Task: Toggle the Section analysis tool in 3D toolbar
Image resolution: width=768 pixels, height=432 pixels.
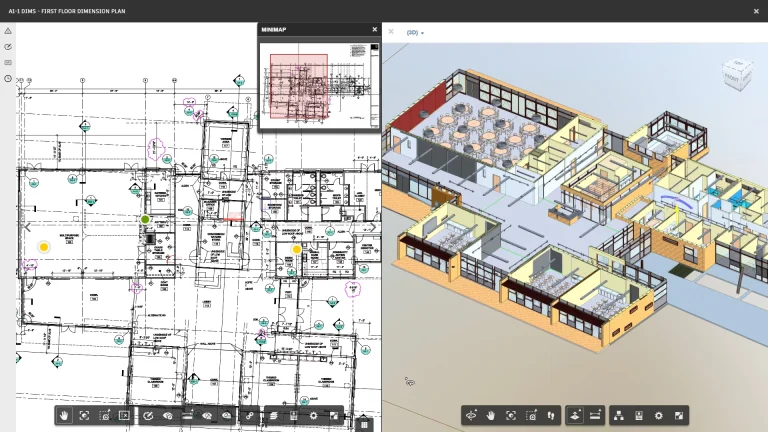Action: tap(575, 415)
